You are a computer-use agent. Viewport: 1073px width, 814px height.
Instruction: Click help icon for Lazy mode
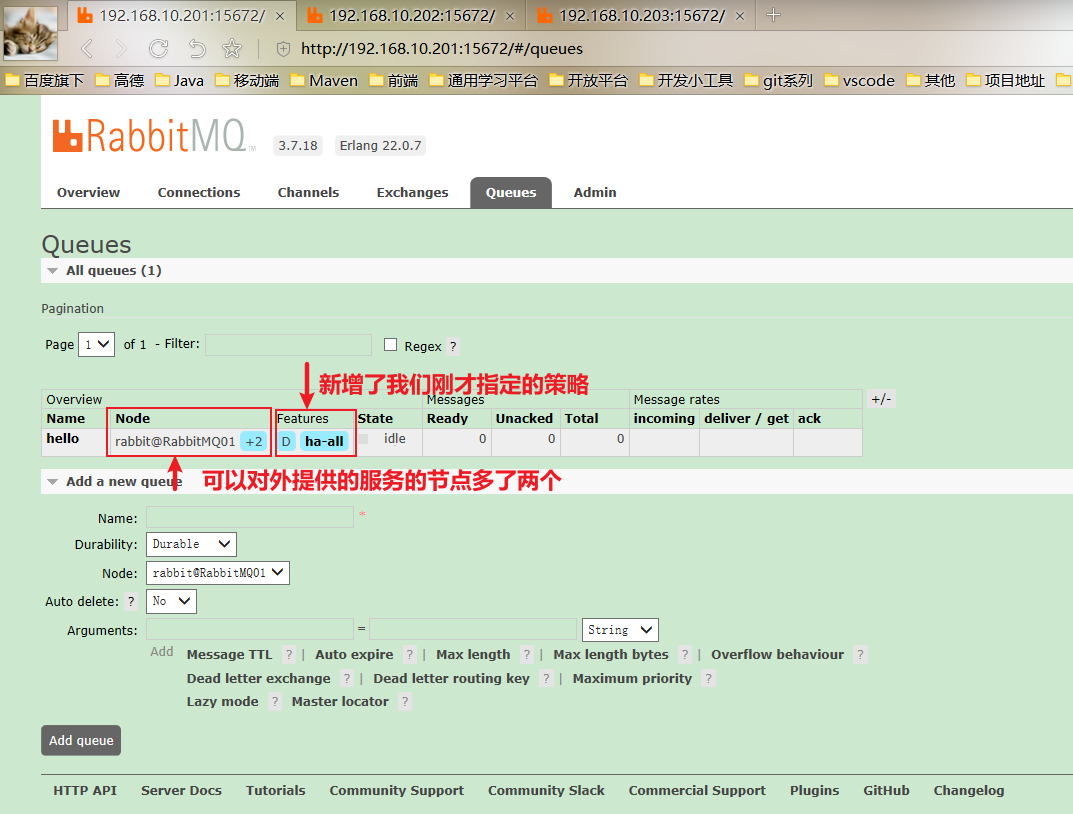click(274, 702)
